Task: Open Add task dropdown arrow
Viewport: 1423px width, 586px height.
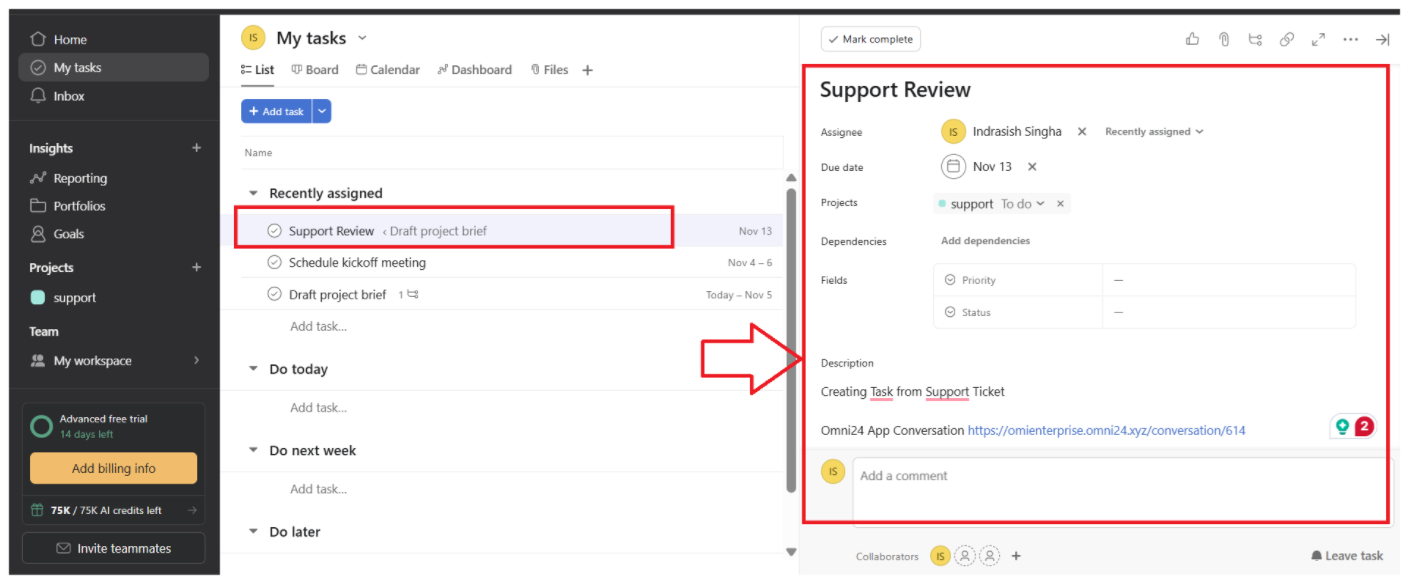Action: tap(322, 111)
